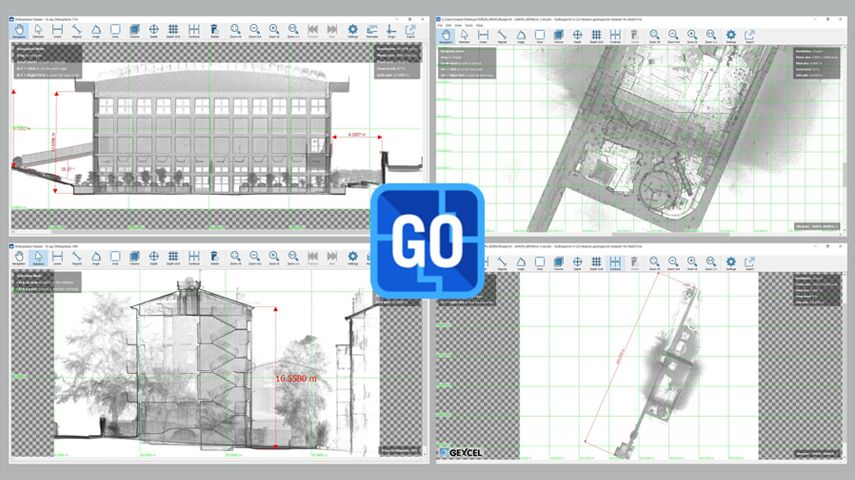Image resolution: width=855 pixels, height=480 pixels.
Task: Open Settings gear in top-right window
Action: [x=731, y=36]
